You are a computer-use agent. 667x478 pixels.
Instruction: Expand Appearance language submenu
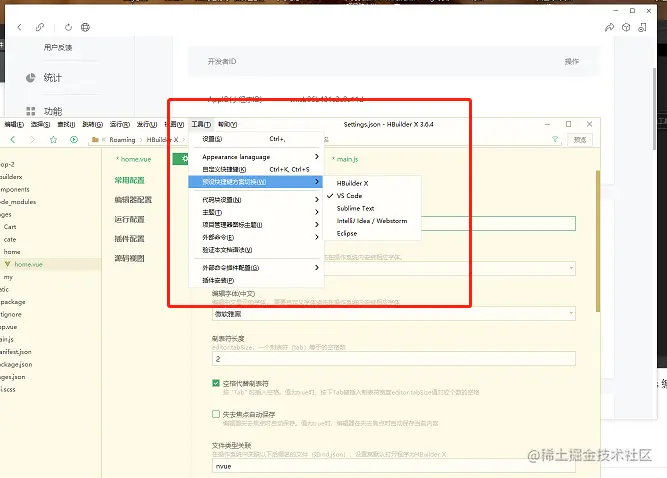pyautogui.click(x=256, y=157)
